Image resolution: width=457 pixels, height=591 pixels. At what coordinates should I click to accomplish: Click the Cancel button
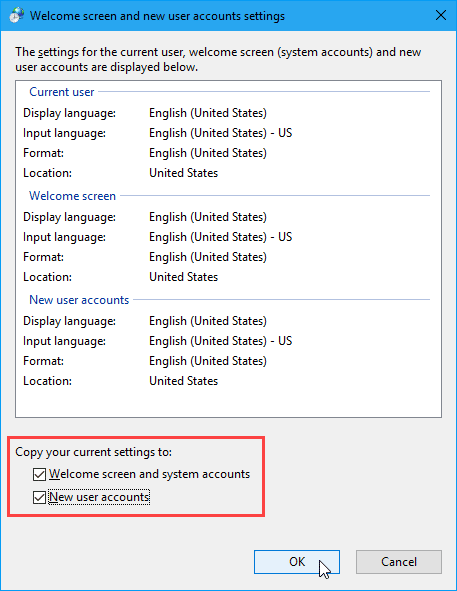click(399, 562)
